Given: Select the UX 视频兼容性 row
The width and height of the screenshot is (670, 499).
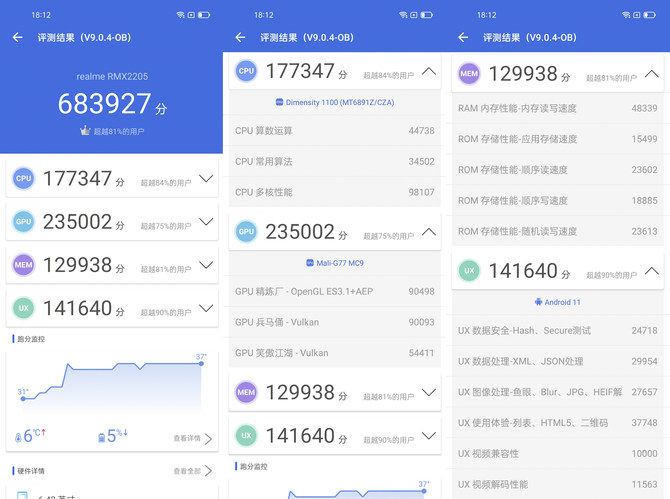Looking at the screenshot, I should pyautogui.click(x=558, y=453).
